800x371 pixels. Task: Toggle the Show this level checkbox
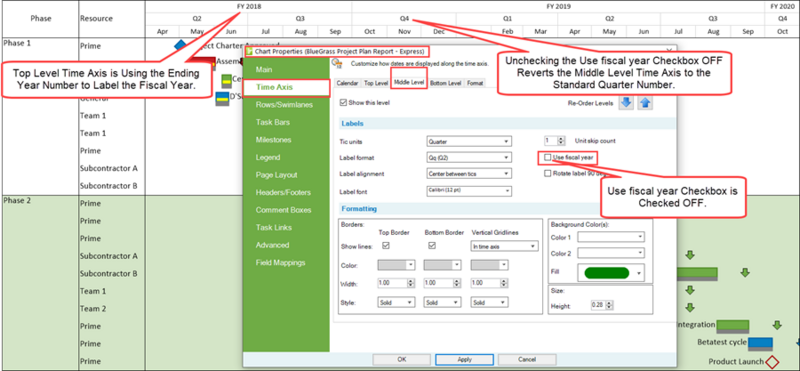(x=343, y=103)
